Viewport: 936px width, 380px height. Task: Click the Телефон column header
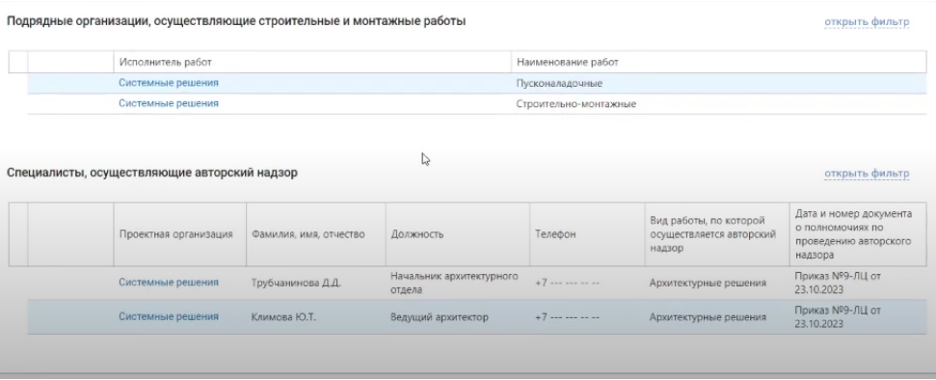coord(587,234)
